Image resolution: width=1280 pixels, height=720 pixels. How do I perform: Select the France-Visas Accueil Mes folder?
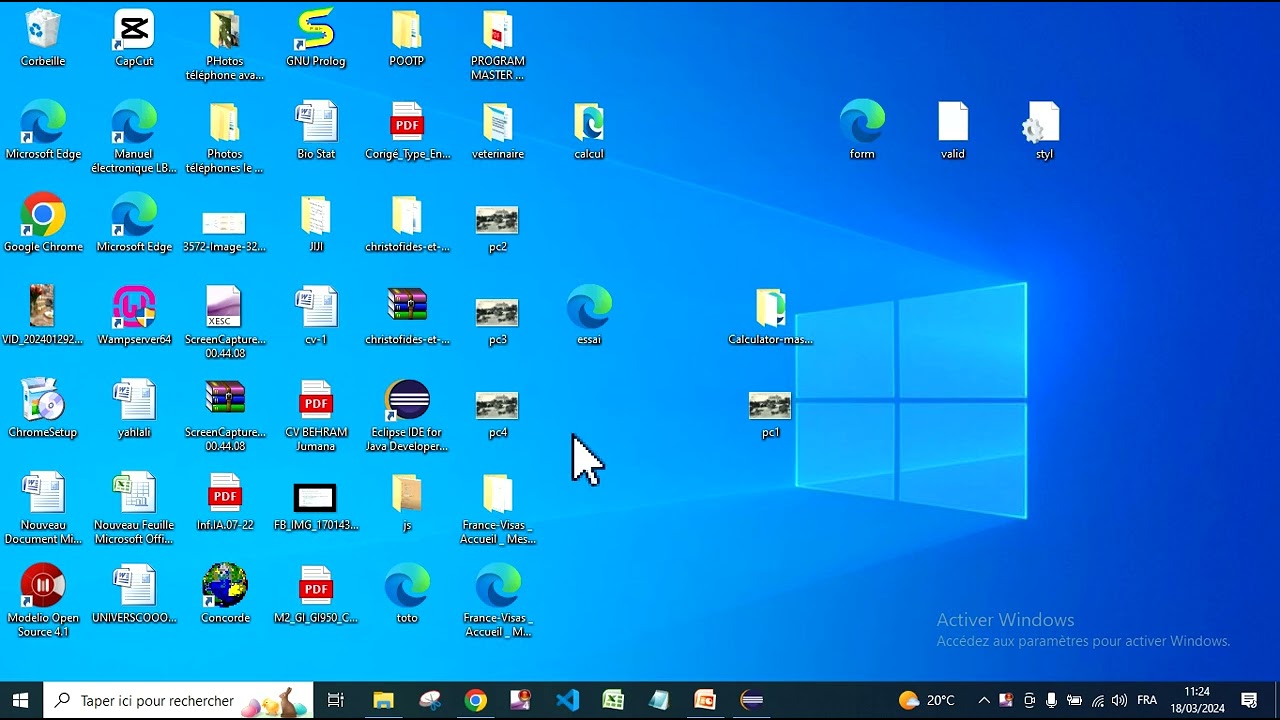(x=498, y=509)
